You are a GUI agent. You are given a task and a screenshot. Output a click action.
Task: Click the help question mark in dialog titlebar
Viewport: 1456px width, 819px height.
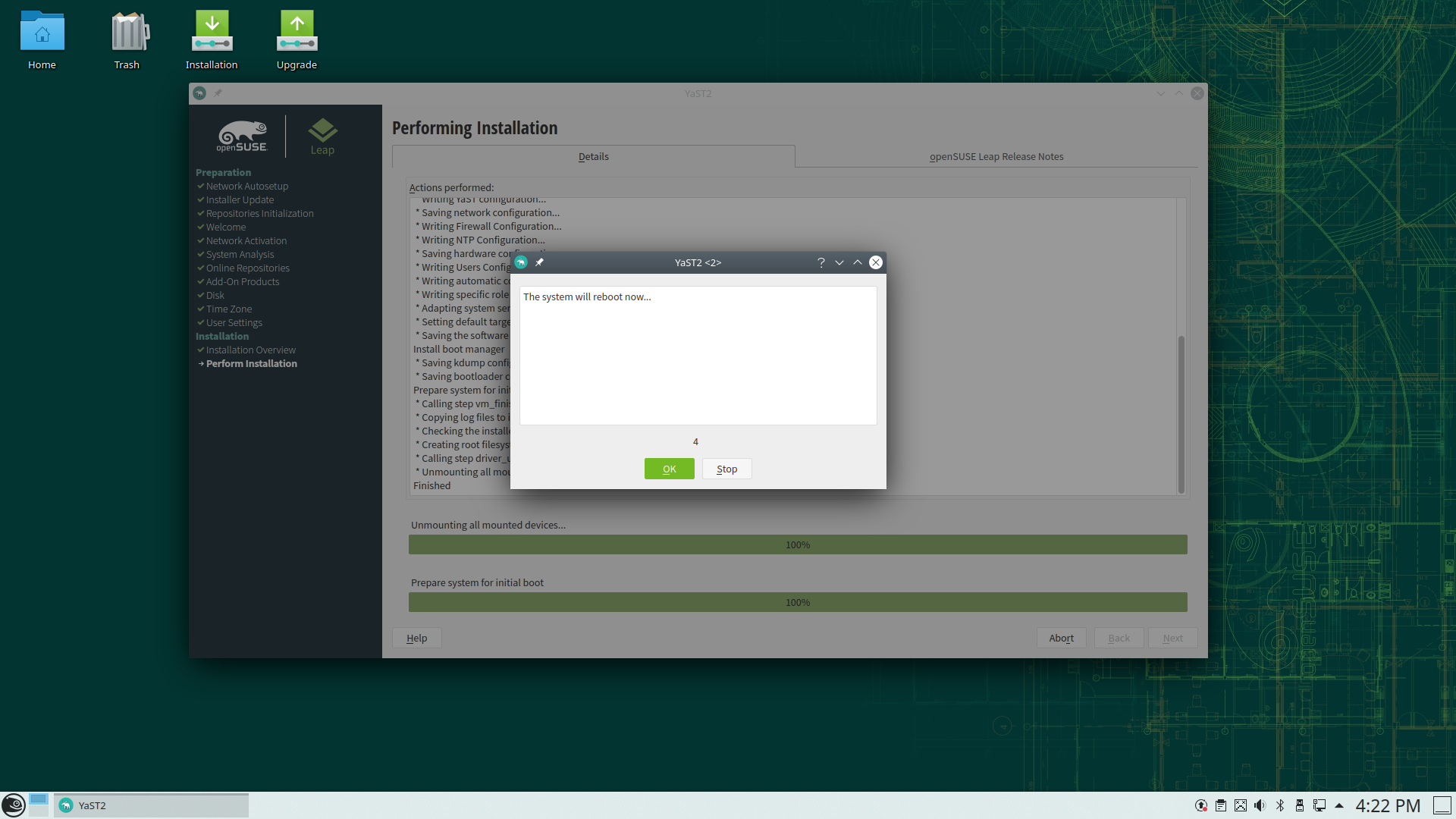(x=821, y=262)
